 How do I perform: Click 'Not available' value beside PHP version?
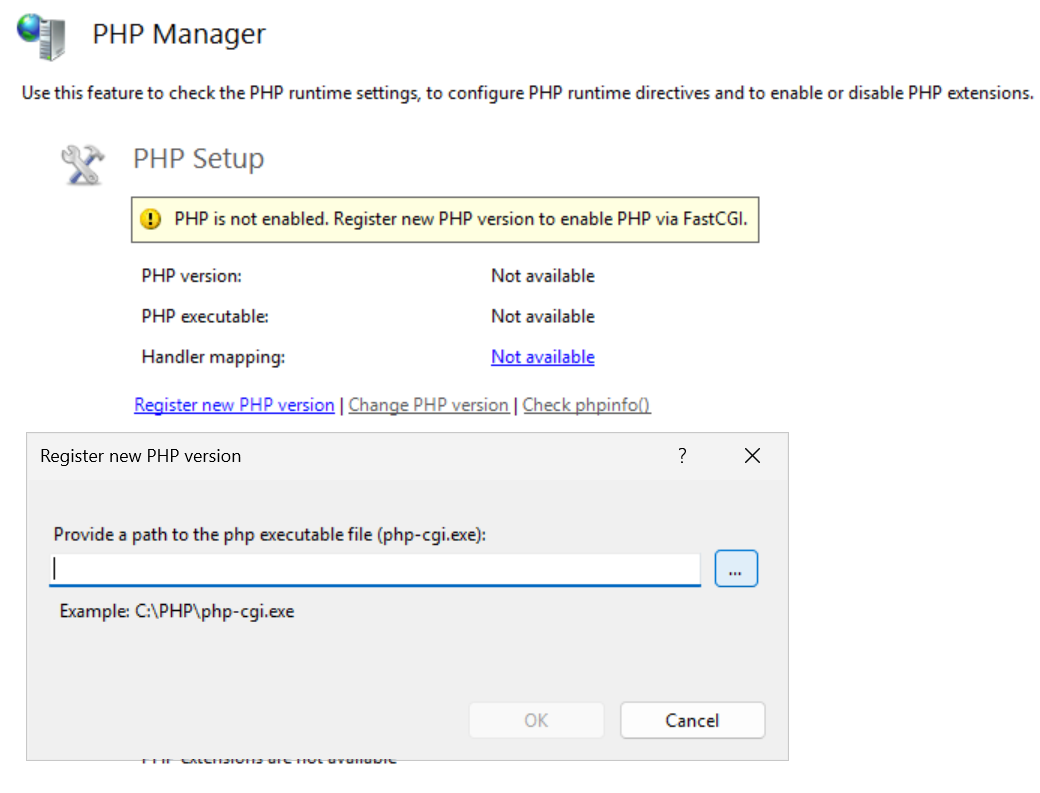coord(543,276)
